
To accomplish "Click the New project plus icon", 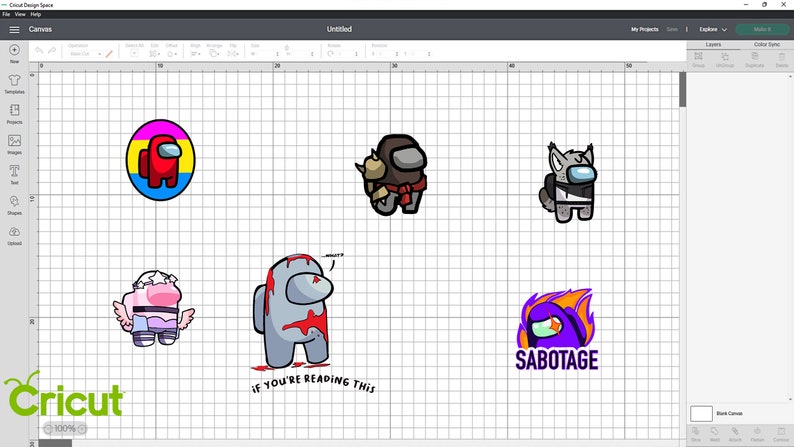I will click(x=14, y=50).
